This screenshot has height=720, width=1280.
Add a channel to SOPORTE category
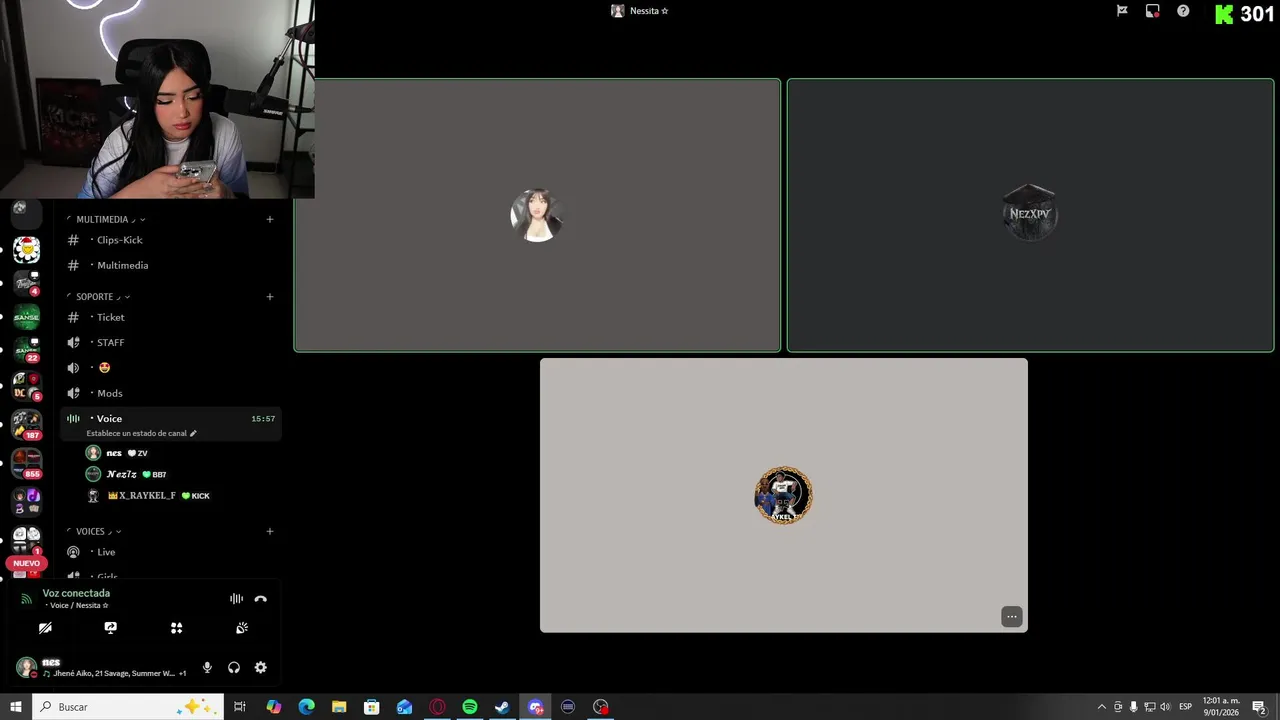(270, 297)
